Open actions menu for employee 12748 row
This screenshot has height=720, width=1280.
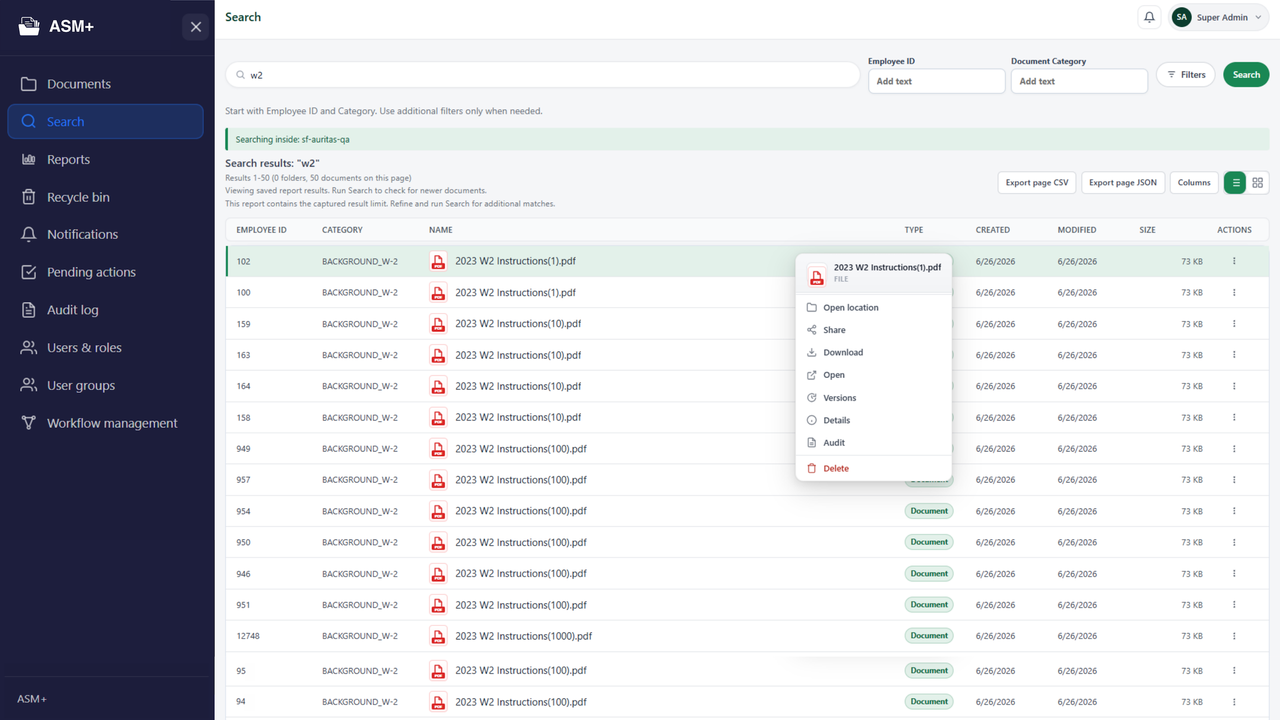(1234, 636)
